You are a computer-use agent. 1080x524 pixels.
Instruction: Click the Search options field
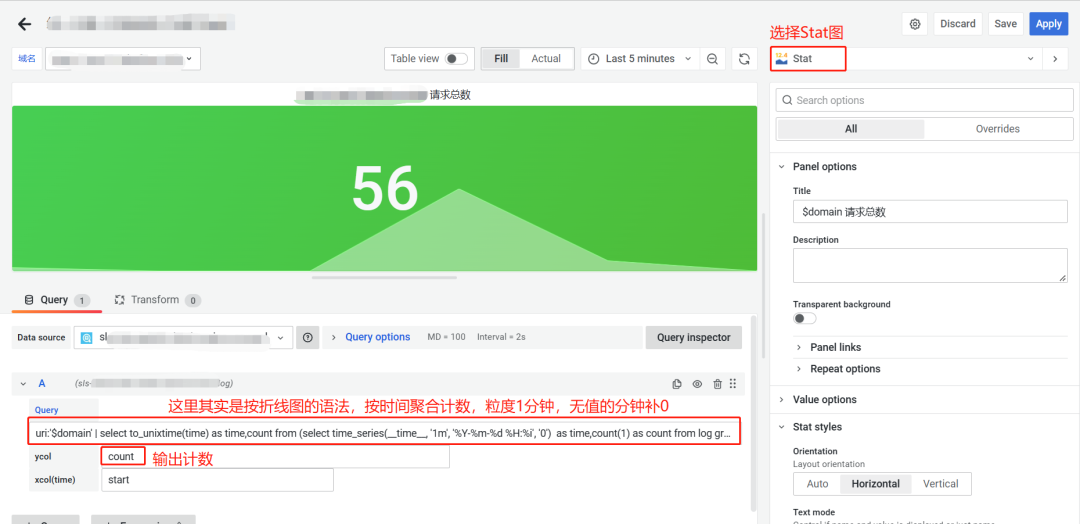coord(924,101)
